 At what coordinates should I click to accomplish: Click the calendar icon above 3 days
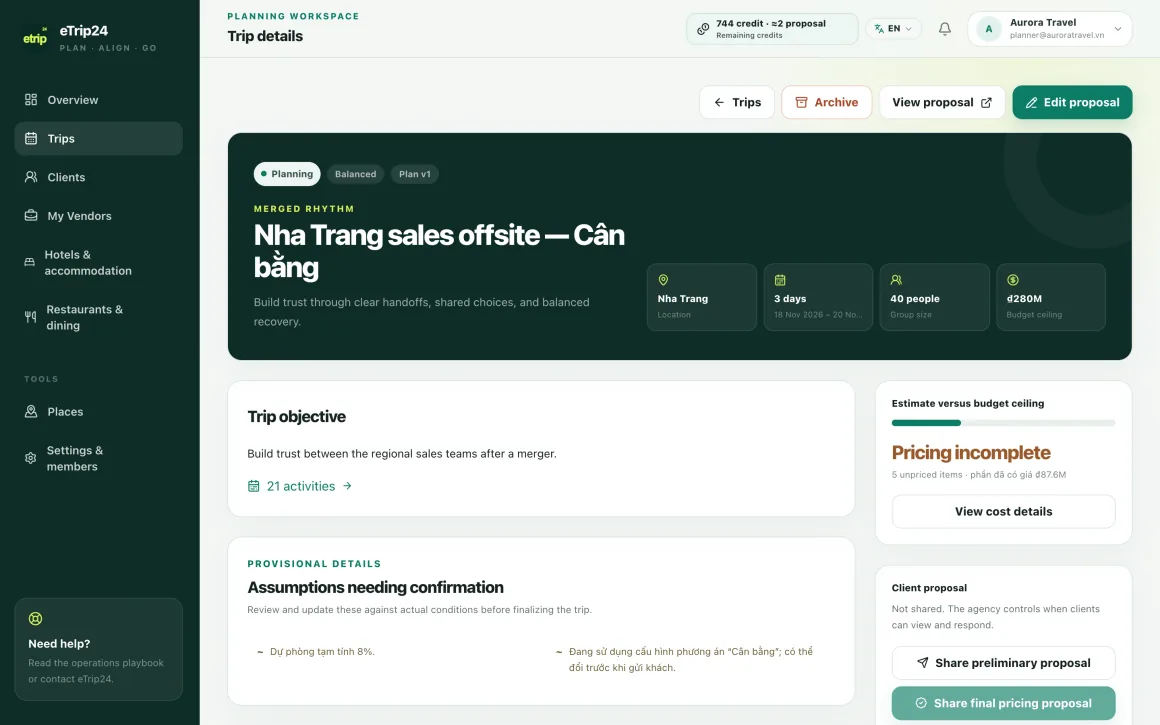pos(780,280)
